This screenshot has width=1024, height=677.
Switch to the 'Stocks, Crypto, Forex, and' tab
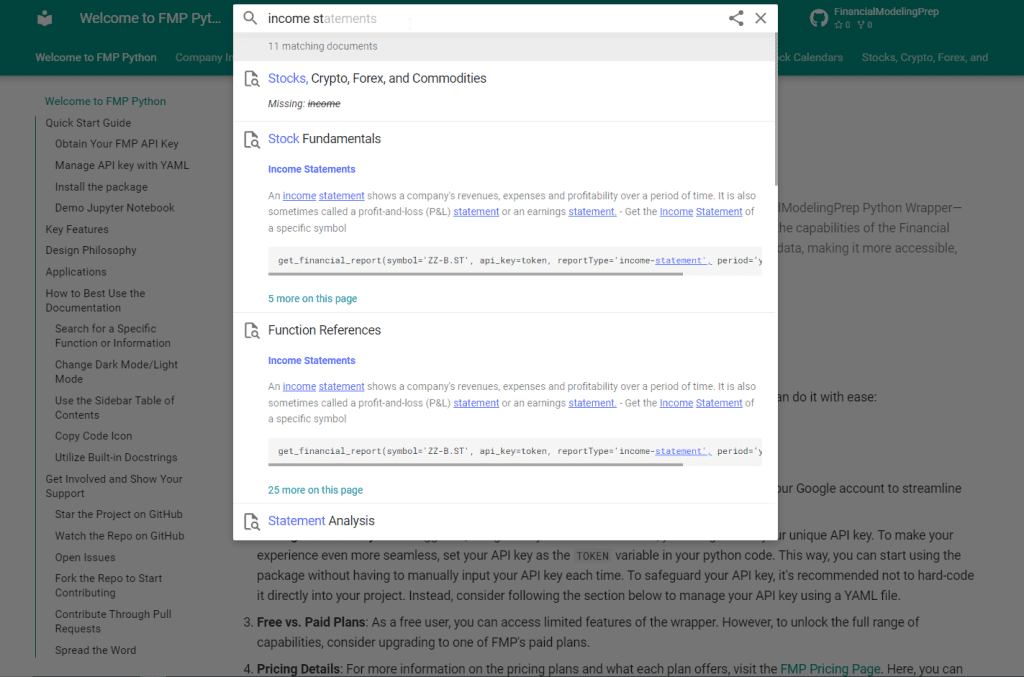[x=924, y=57]
